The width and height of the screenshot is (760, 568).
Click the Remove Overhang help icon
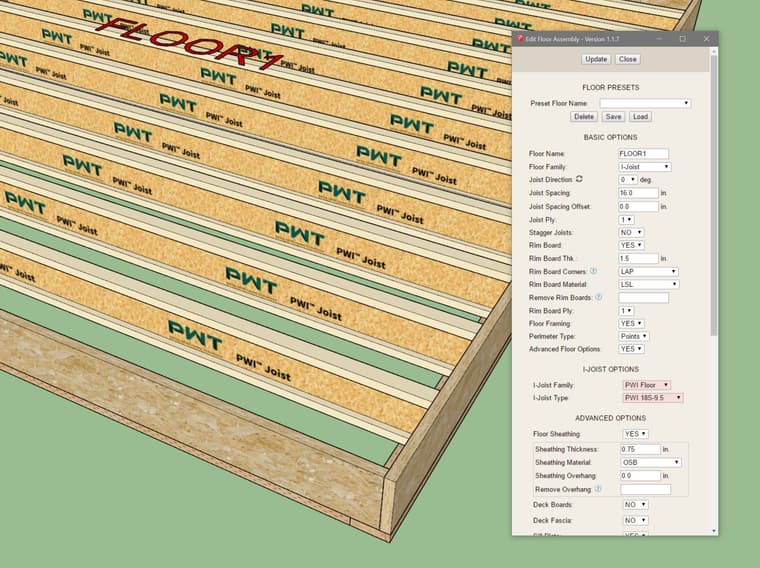coord(598,488)
